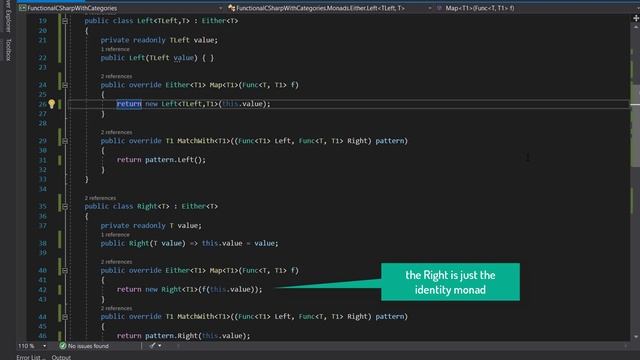640x360 pixels.
Task: Click '2 references' CodeLens above line 44 MatchWith
Action: click(x=116, y=308)
